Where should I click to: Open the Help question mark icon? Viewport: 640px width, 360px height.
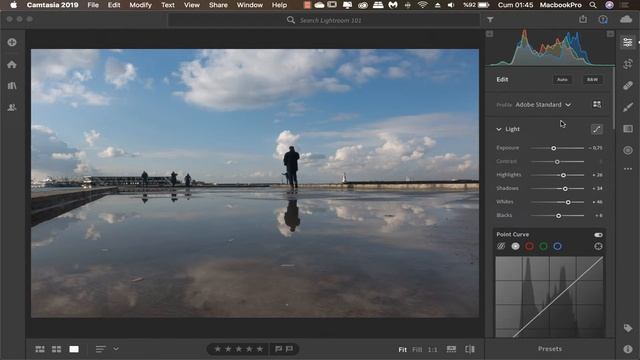coord(603,20)
